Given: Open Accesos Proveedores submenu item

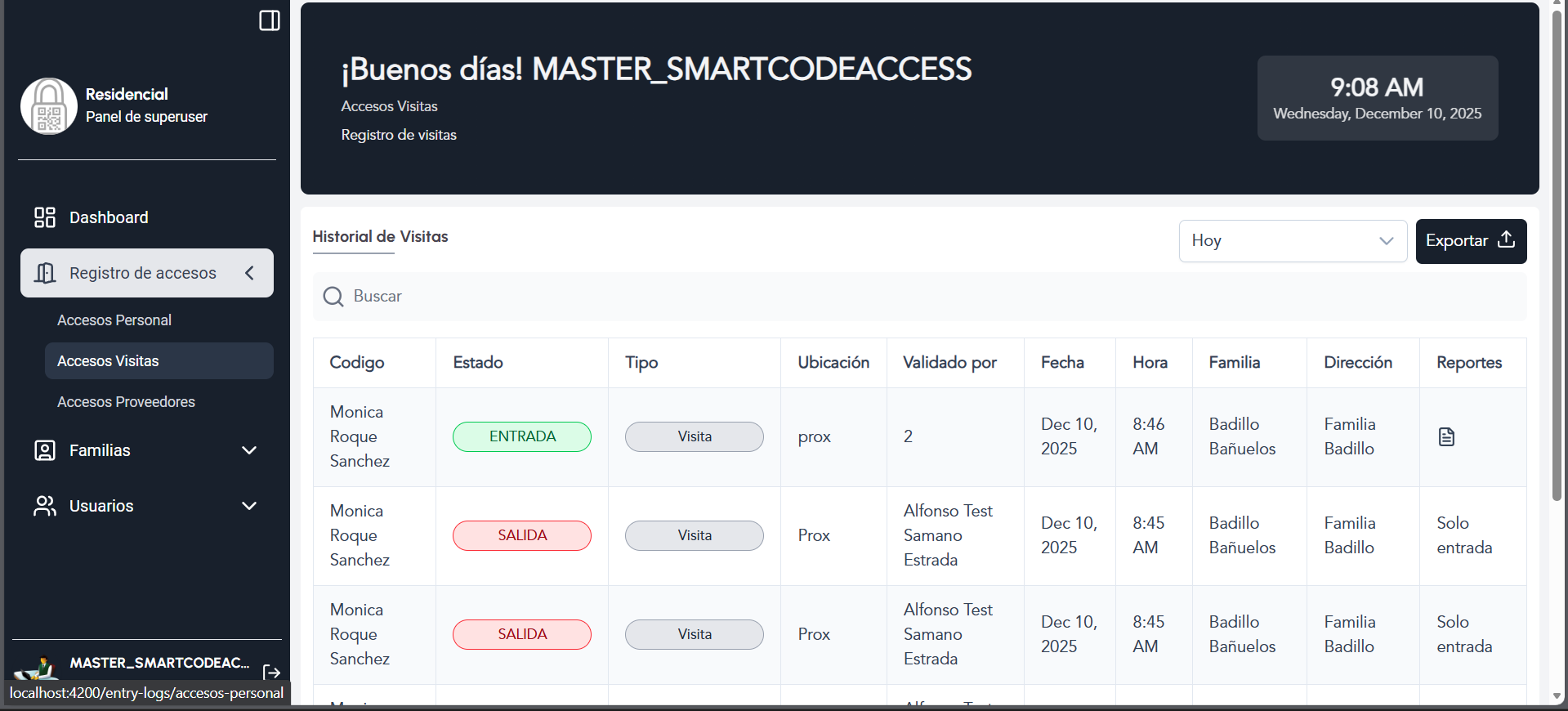Looking at the screenshot, I should point(126,402).
